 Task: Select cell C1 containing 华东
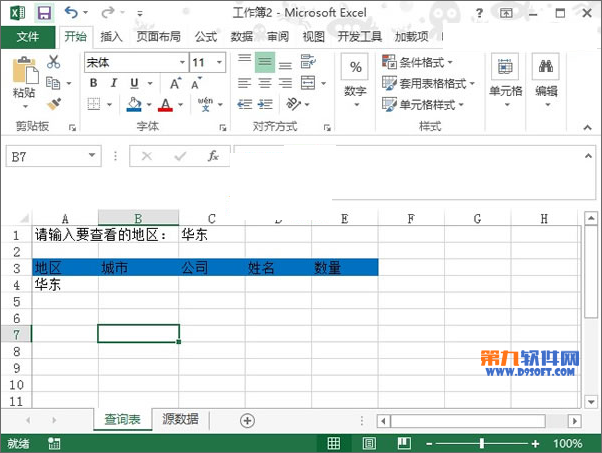click(x=212, y=234)
